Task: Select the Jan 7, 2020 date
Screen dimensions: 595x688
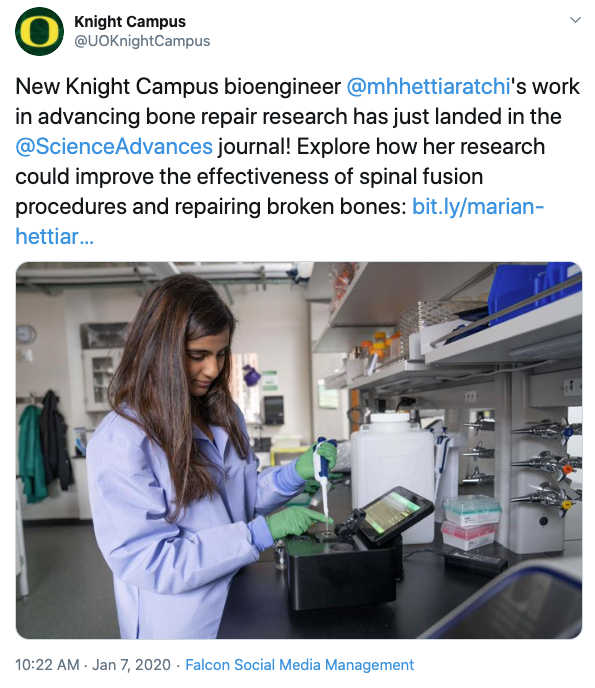Action: pyautogui.click(x=131, y=665)
